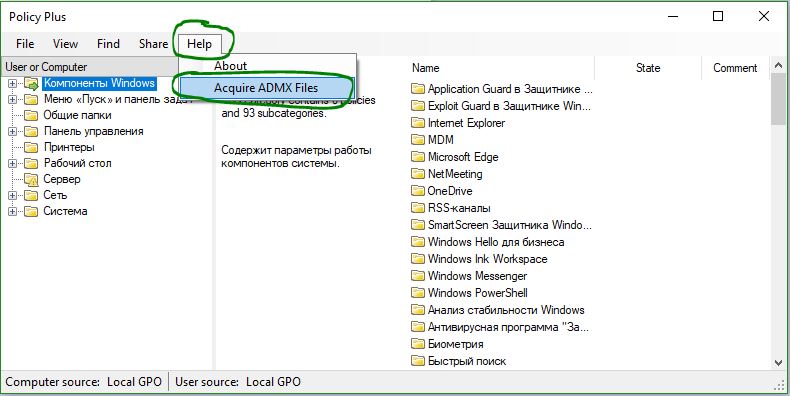The image size is (790, 396).
Task: Click the Windows Messenger folder icon
Action: click(x=418, y=276)
